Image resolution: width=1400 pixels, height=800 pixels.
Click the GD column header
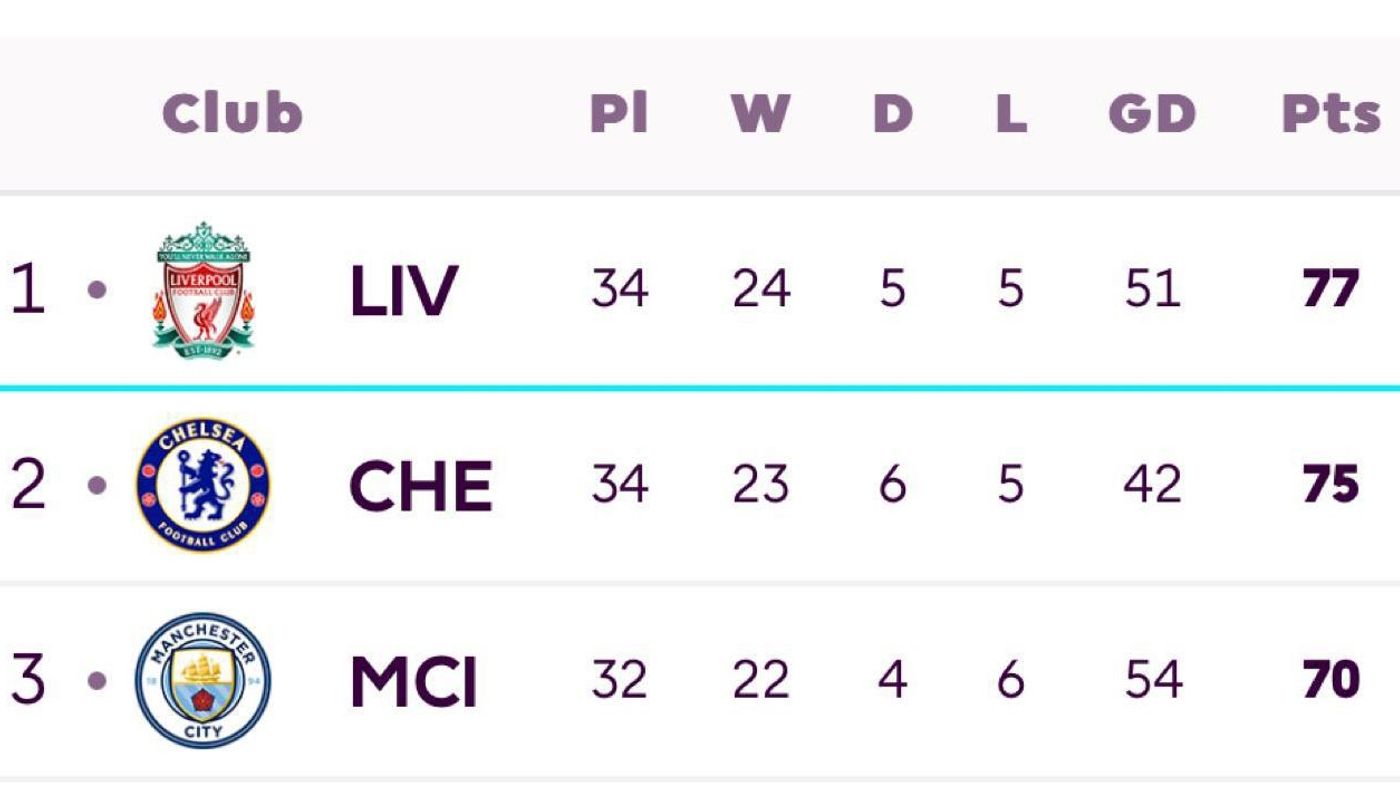click(x=1152, y=114)
